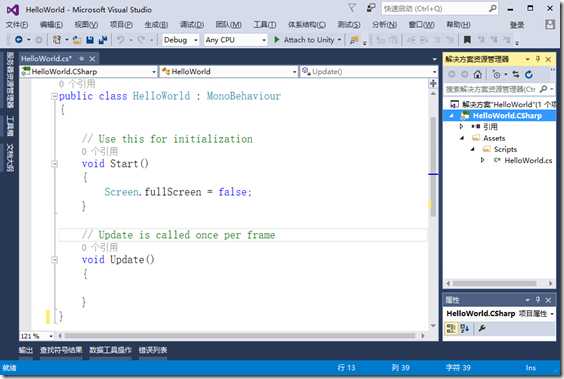Open the 视图(V) View menu

click(x=86, y=24)
